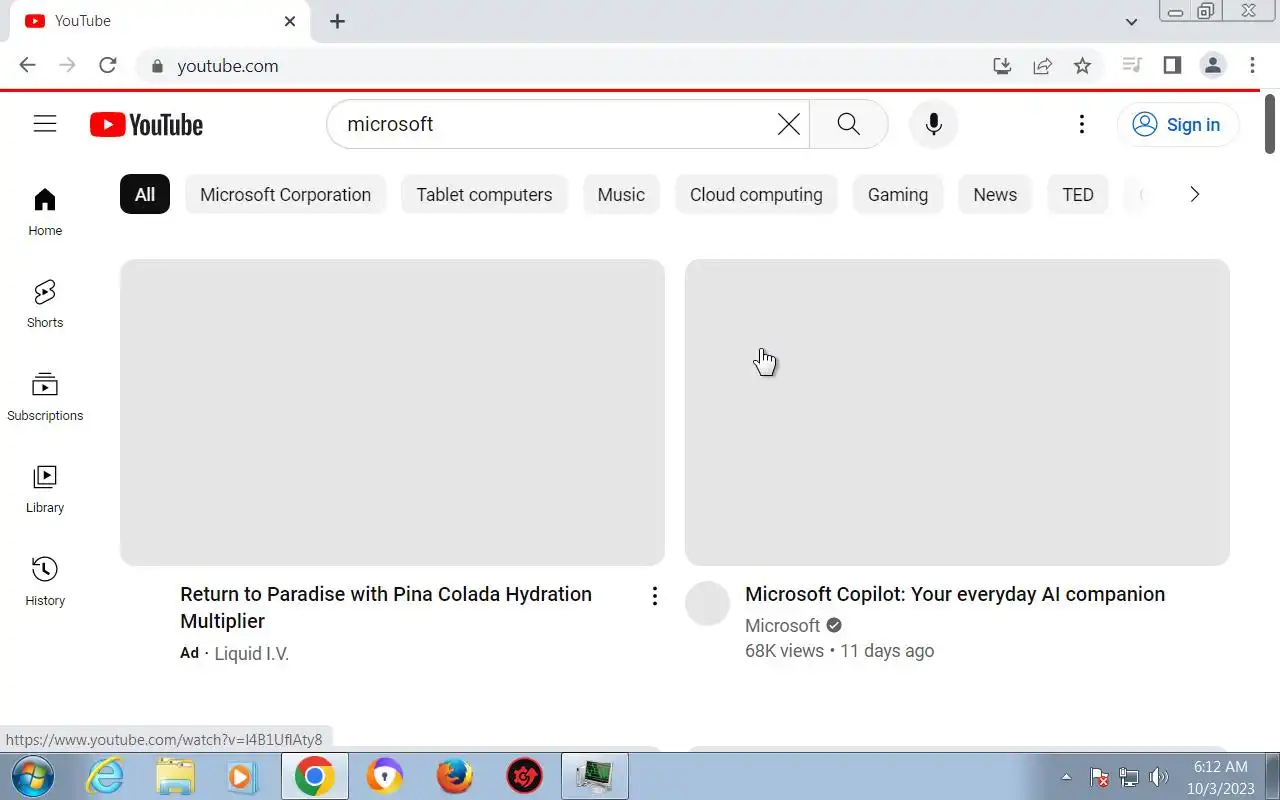
Task: Close the YouTube browser tab
Action: tap(290, 21)
